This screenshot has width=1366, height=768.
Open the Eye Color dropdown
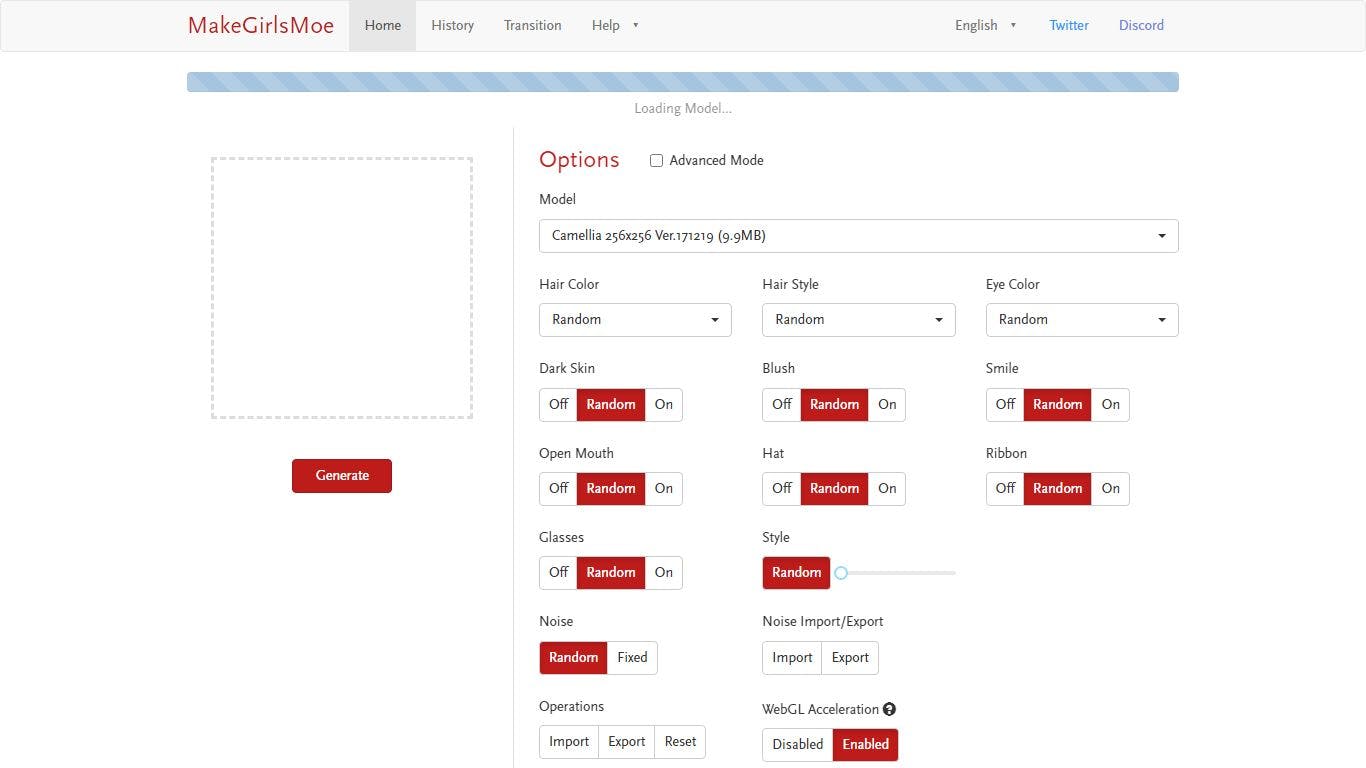pos(1082,320)
